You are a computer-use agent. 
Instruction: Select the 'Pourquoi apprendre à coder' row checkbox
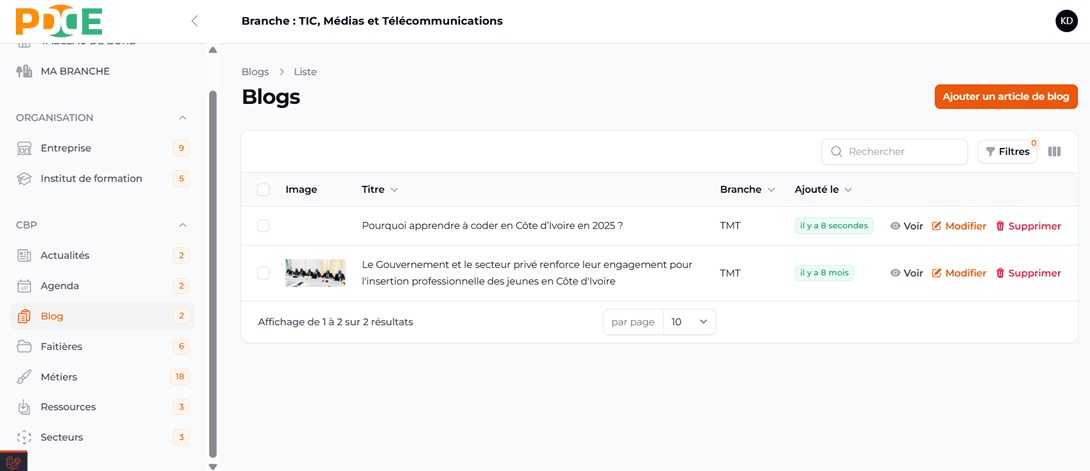(x=263, y=226)
